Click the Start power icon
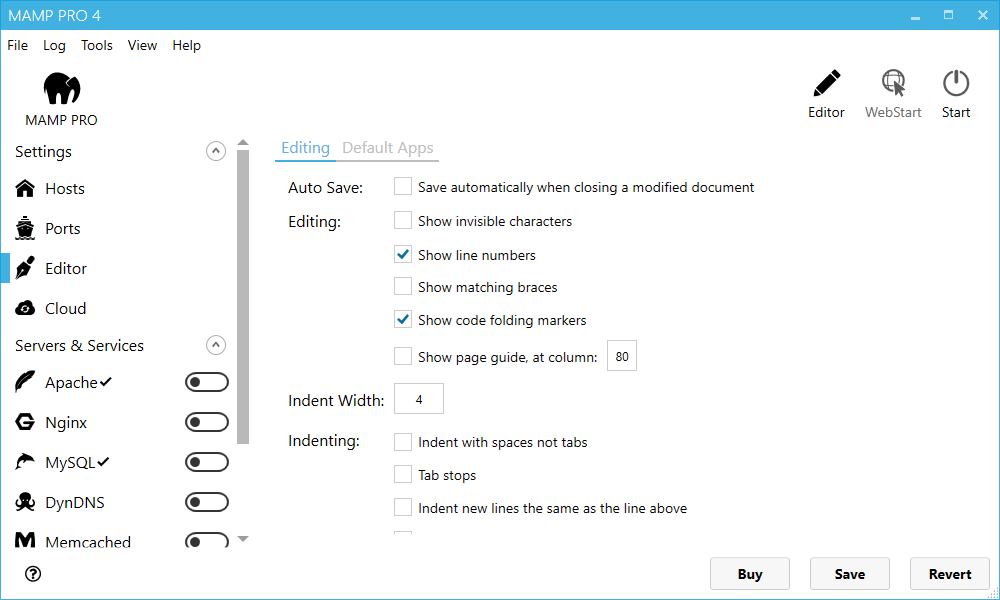The width and height of the screenshot is (1000, 600). coord(956,84)
